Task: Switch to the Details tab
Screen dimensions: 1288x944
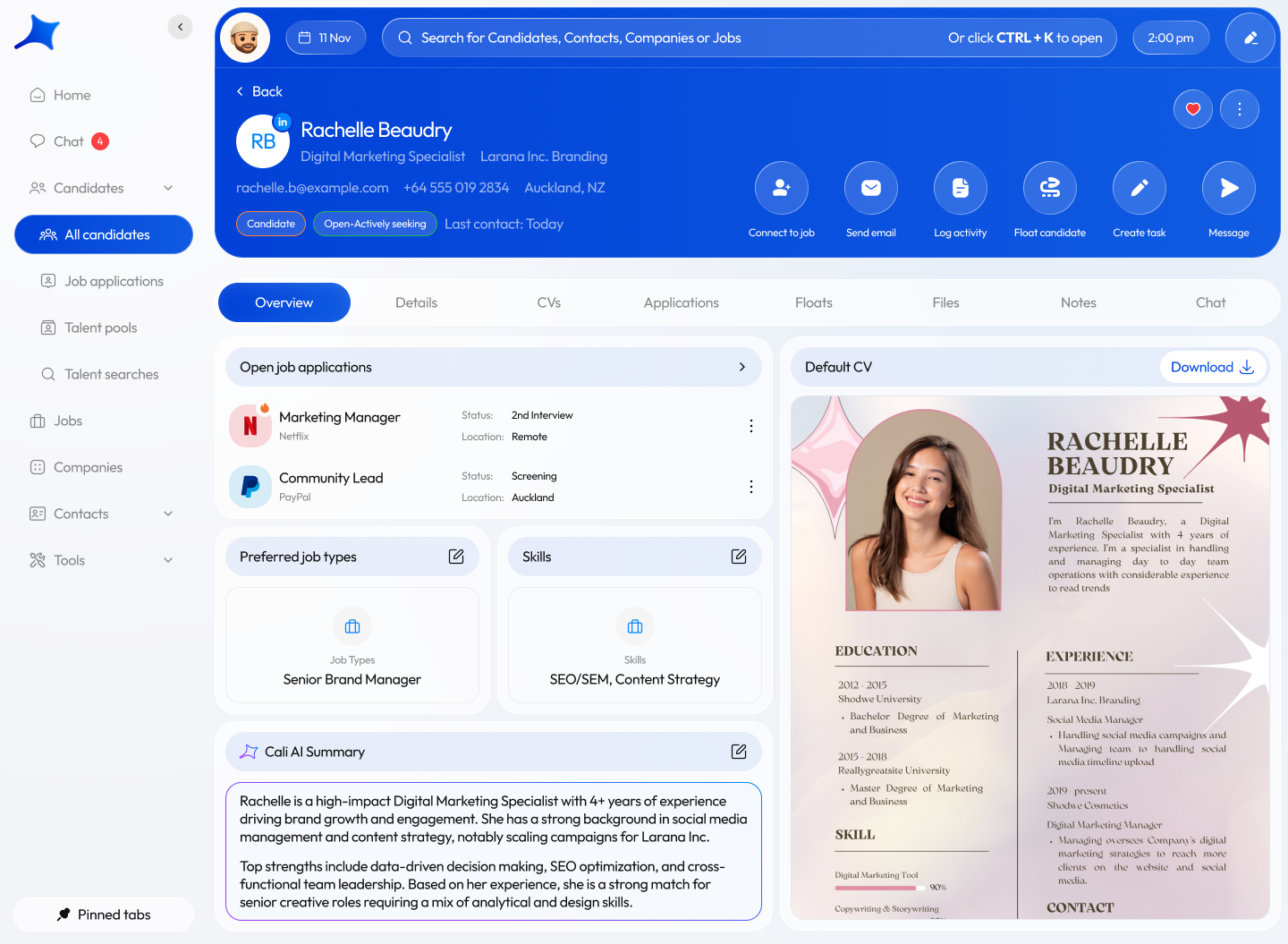Action: pyautogui.click(x=417, y=302)
